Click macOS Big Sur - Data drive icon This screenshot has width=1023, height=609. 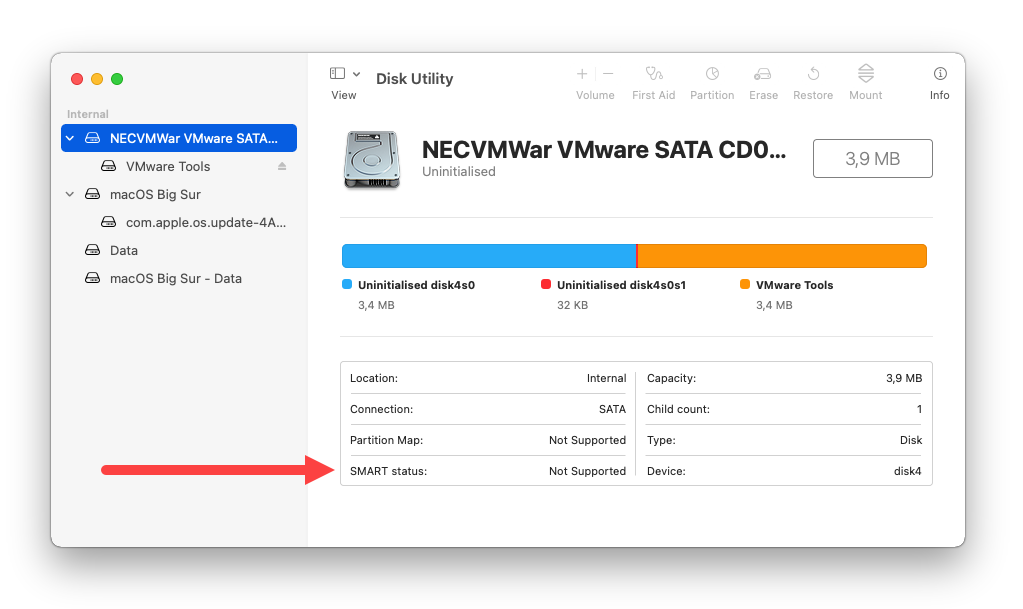93,278
